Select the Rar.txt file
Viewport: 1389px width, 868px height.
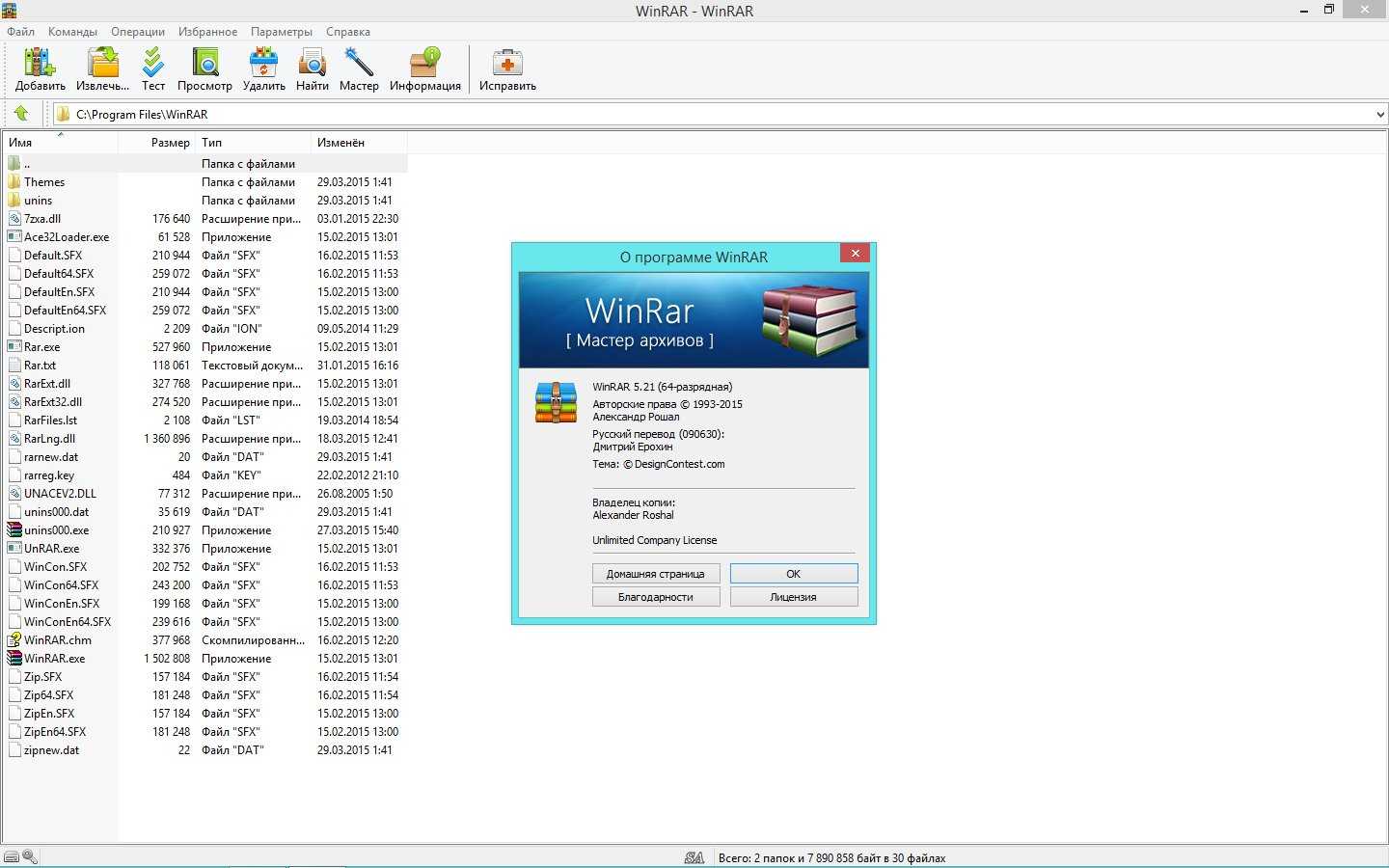coord(41,365)
